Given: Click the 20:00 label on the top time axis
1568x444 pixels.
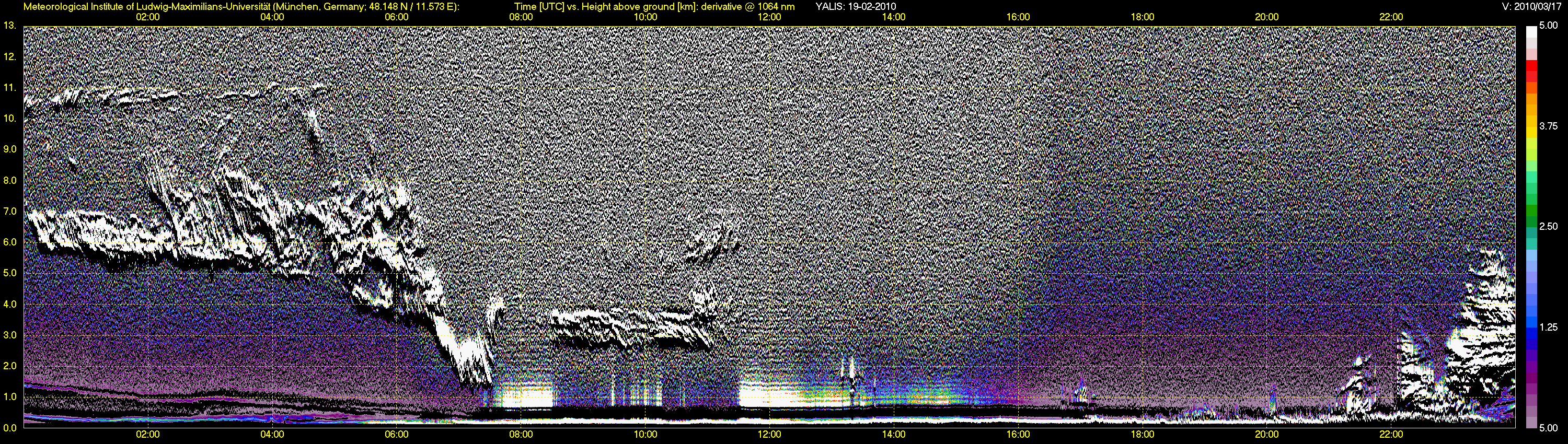Looking at the screenshot, I should pyautogui.click(x=1267, y=17).
